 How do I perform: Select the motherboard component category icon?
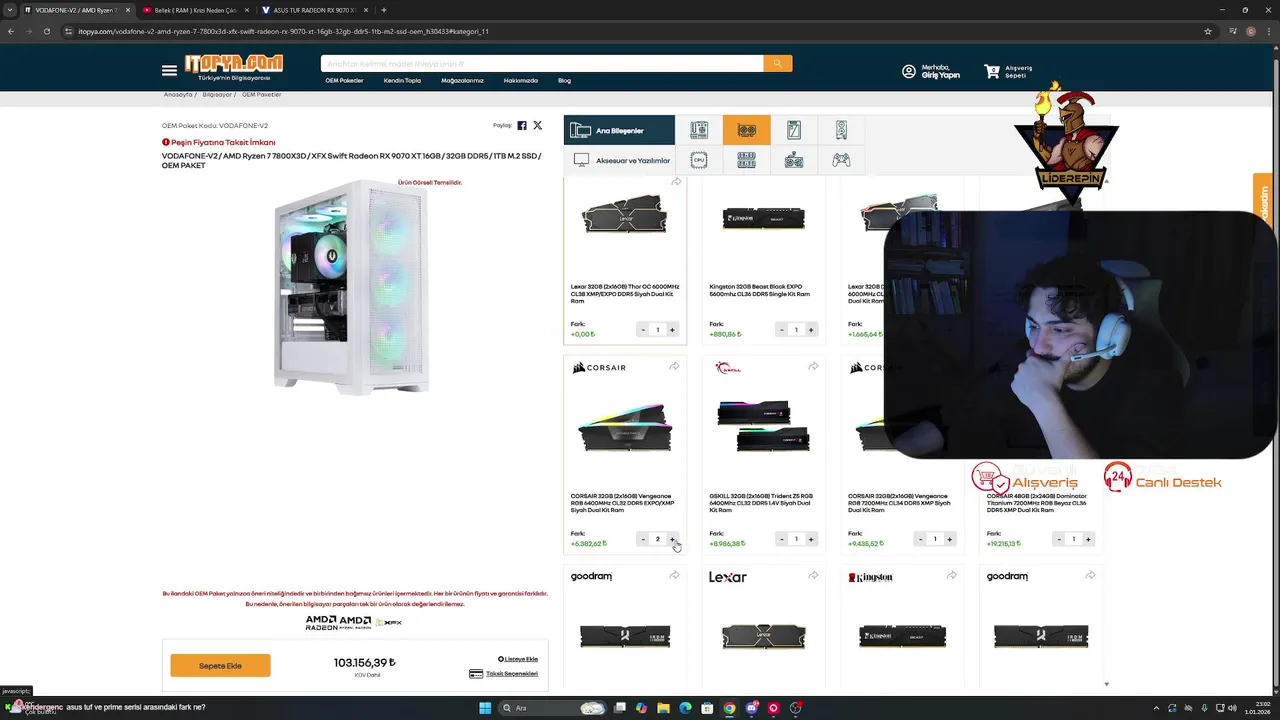(699, 130)
